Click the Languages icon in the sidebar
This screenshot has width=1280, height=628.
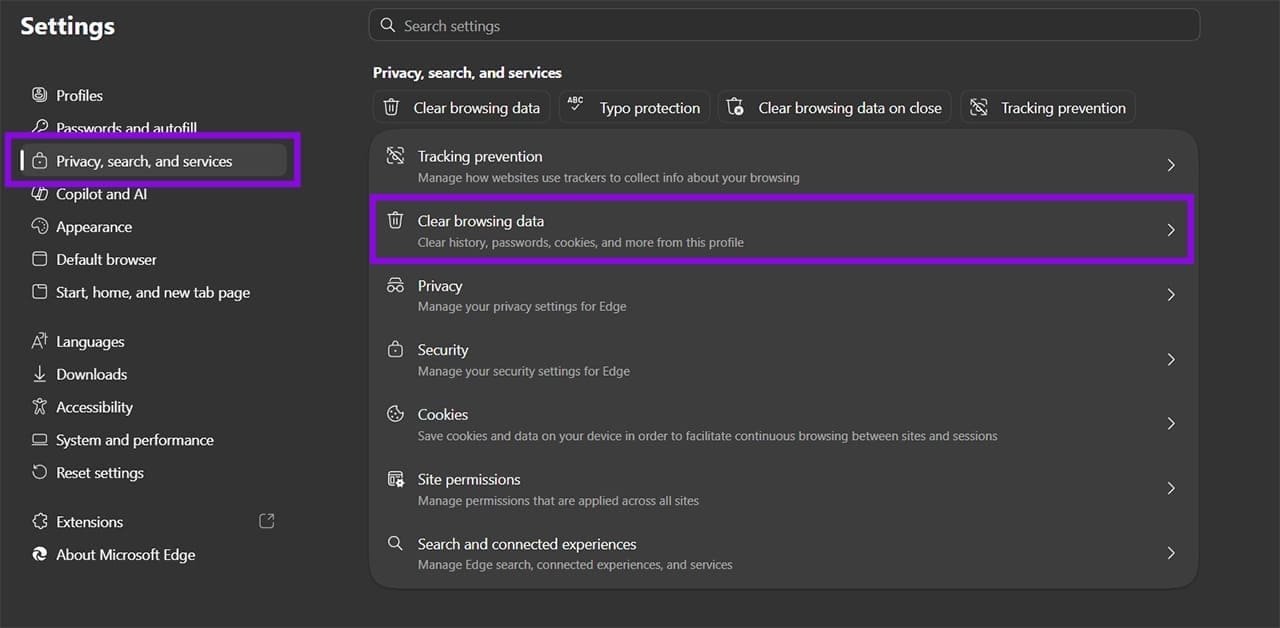tap(40, 341)
